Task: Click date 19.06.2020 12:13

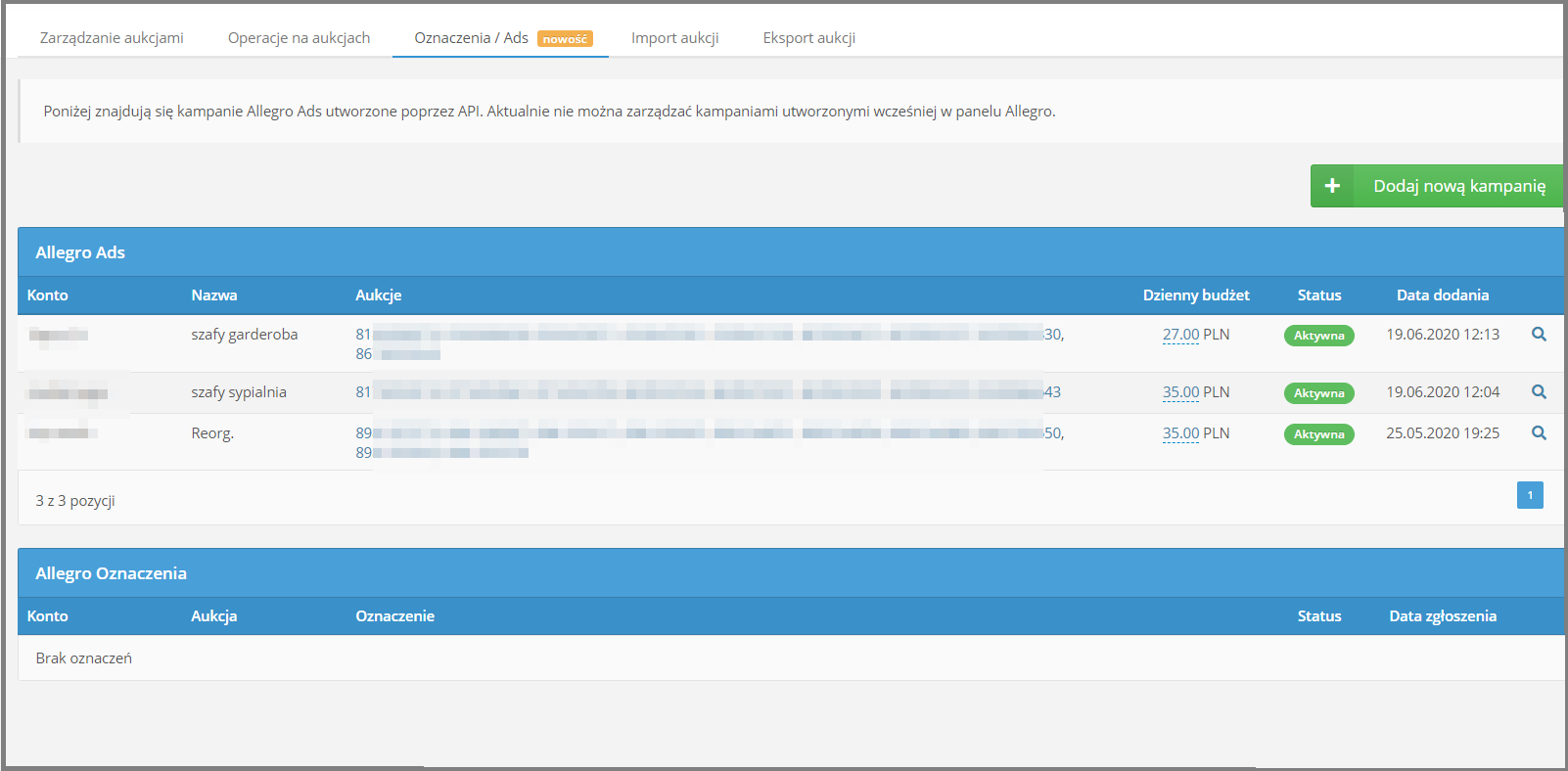Action: (x=1443, y=335)
